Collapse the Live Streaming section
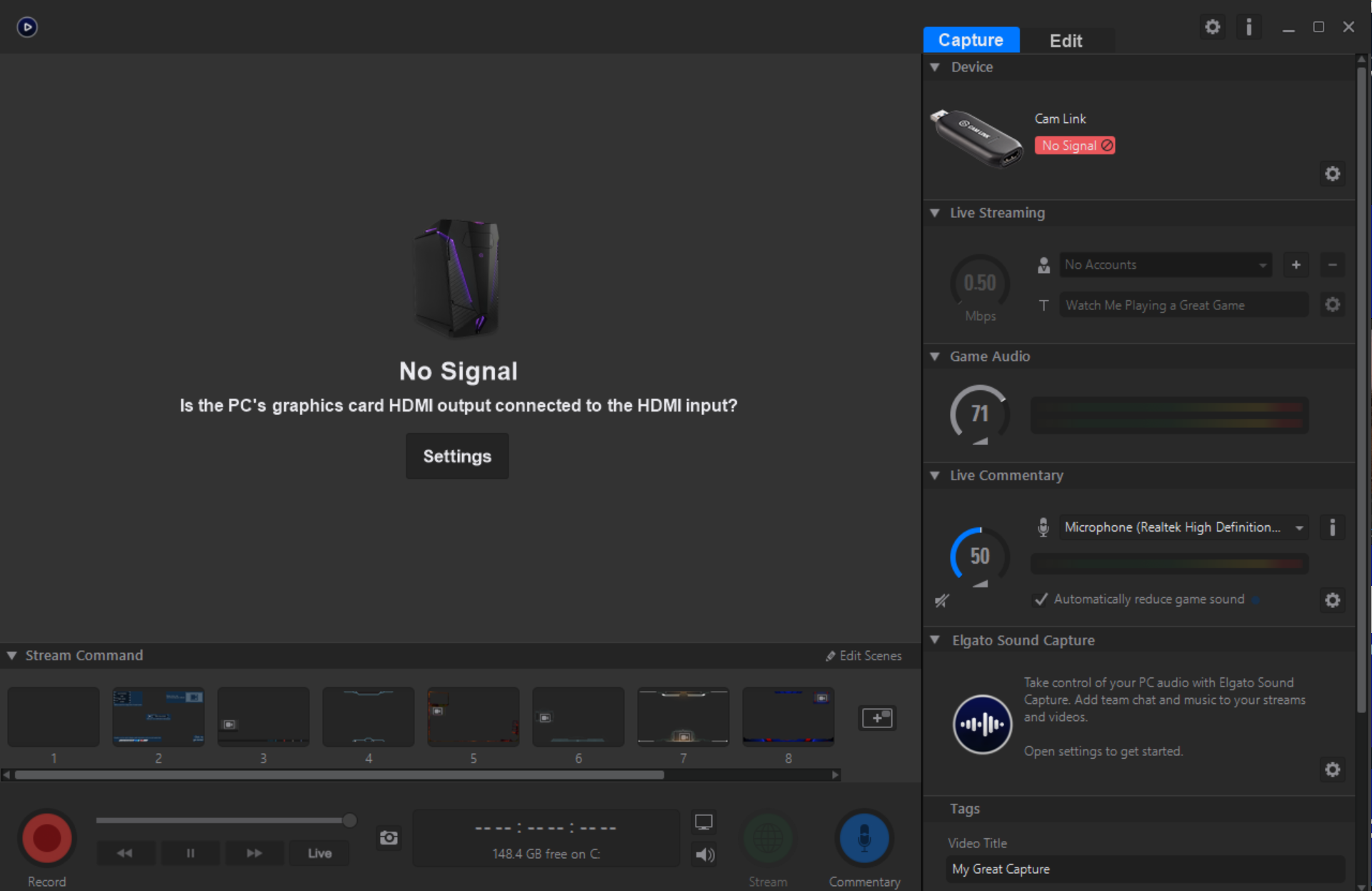The image size is (1372, 891). coord(935,213)
